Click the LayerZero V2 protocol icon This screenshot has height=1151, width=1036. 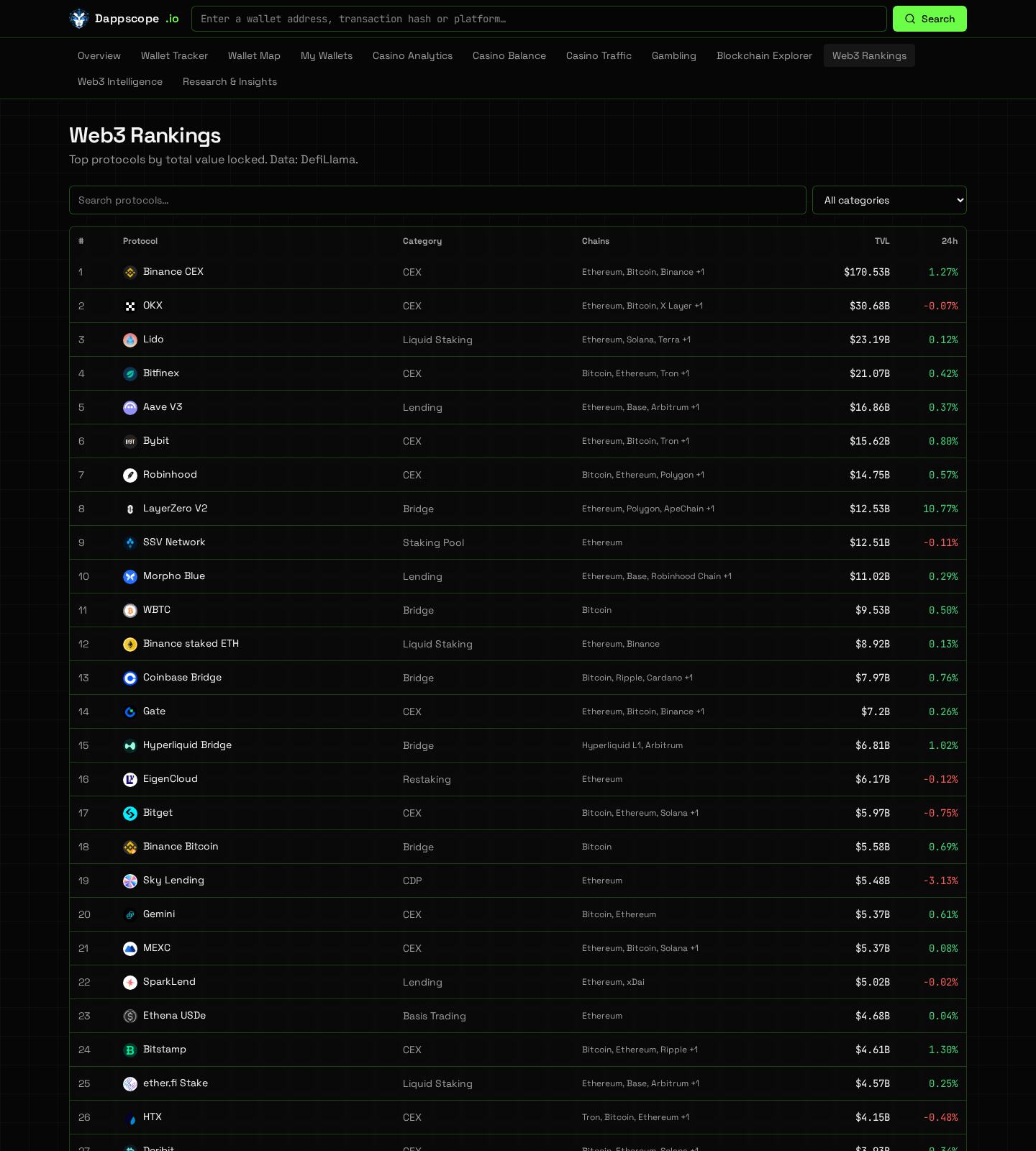click(130, 509)
